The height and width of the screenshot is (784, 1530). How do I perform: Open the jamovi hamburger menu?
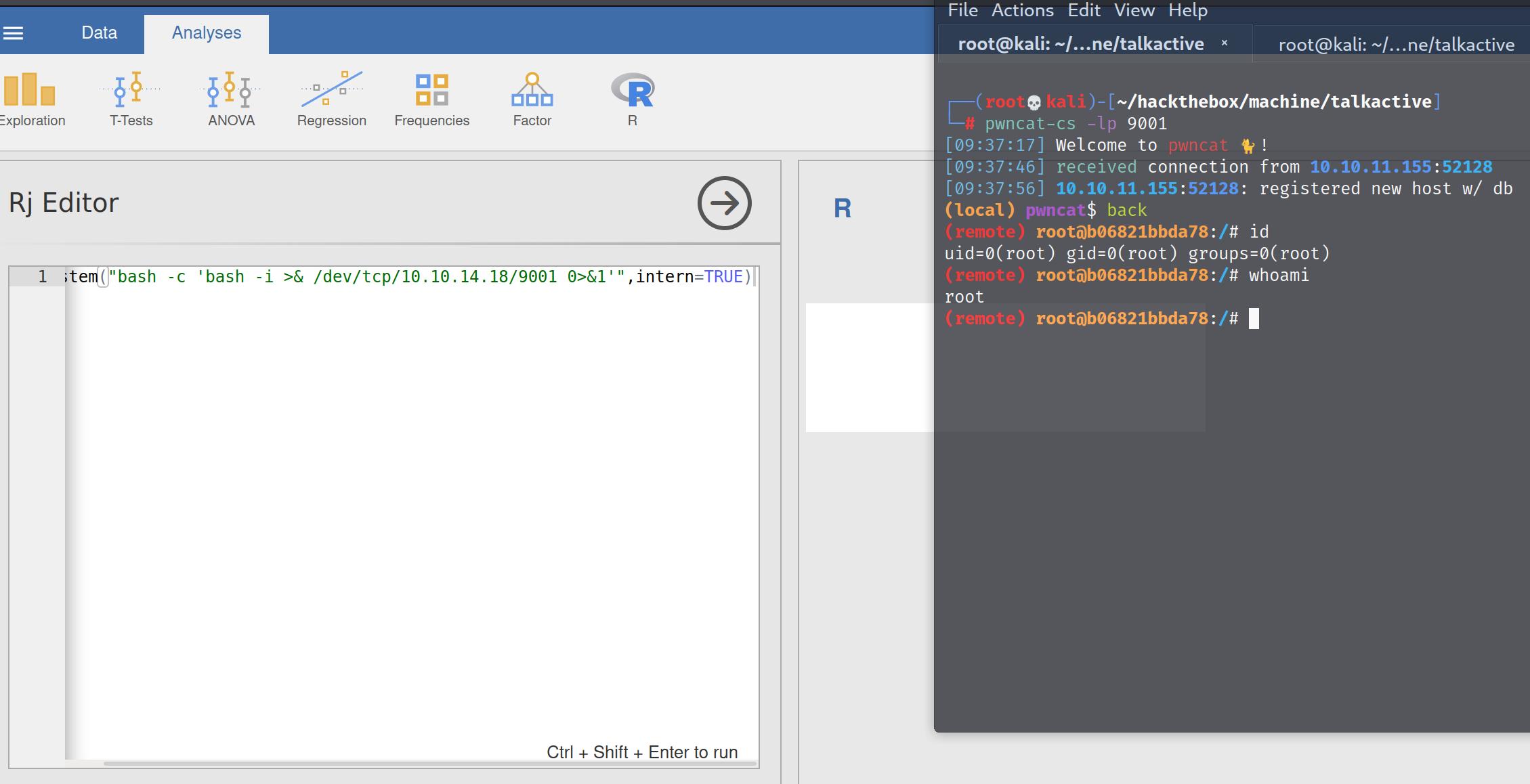13,33
